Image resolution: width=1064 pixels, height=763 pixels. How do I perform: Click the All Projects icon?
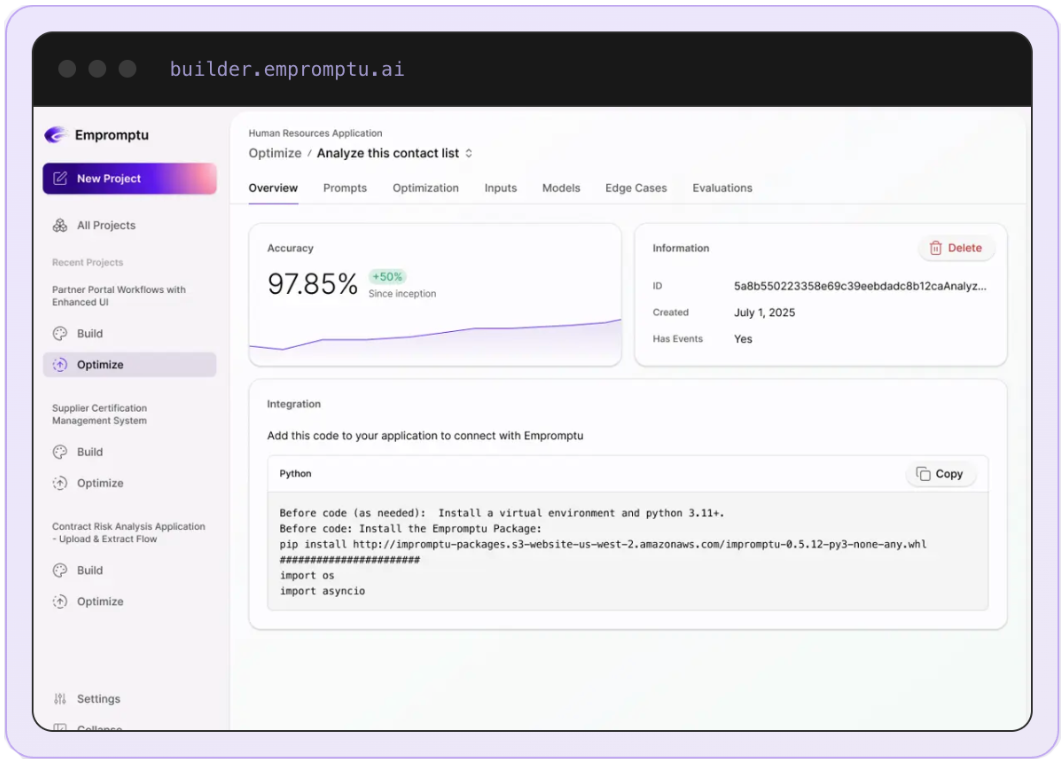click(60, 225)
